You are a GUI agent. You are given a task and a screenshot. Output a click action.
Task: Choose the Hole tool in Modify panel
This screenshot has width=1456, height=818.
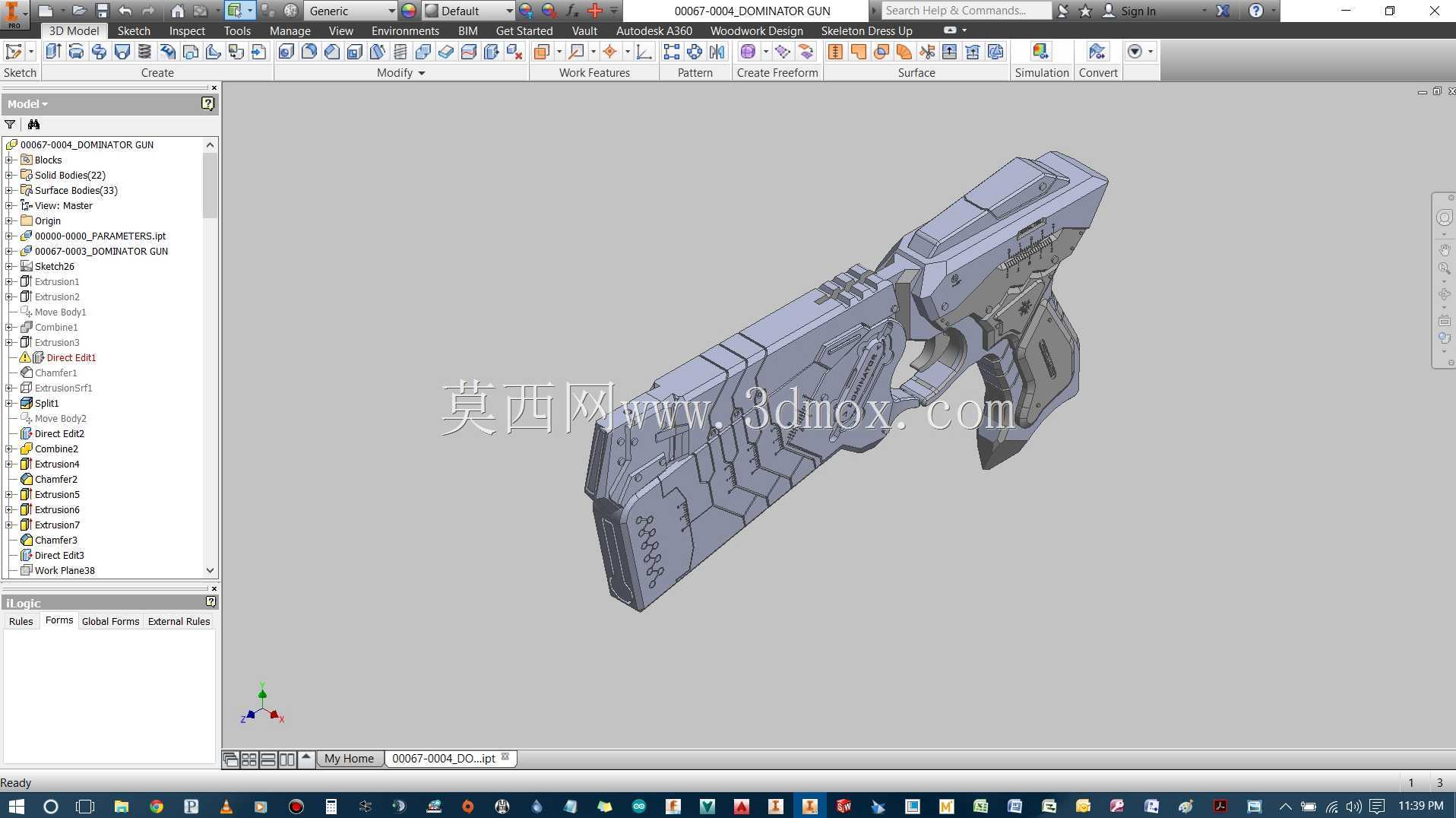[286, 52]
